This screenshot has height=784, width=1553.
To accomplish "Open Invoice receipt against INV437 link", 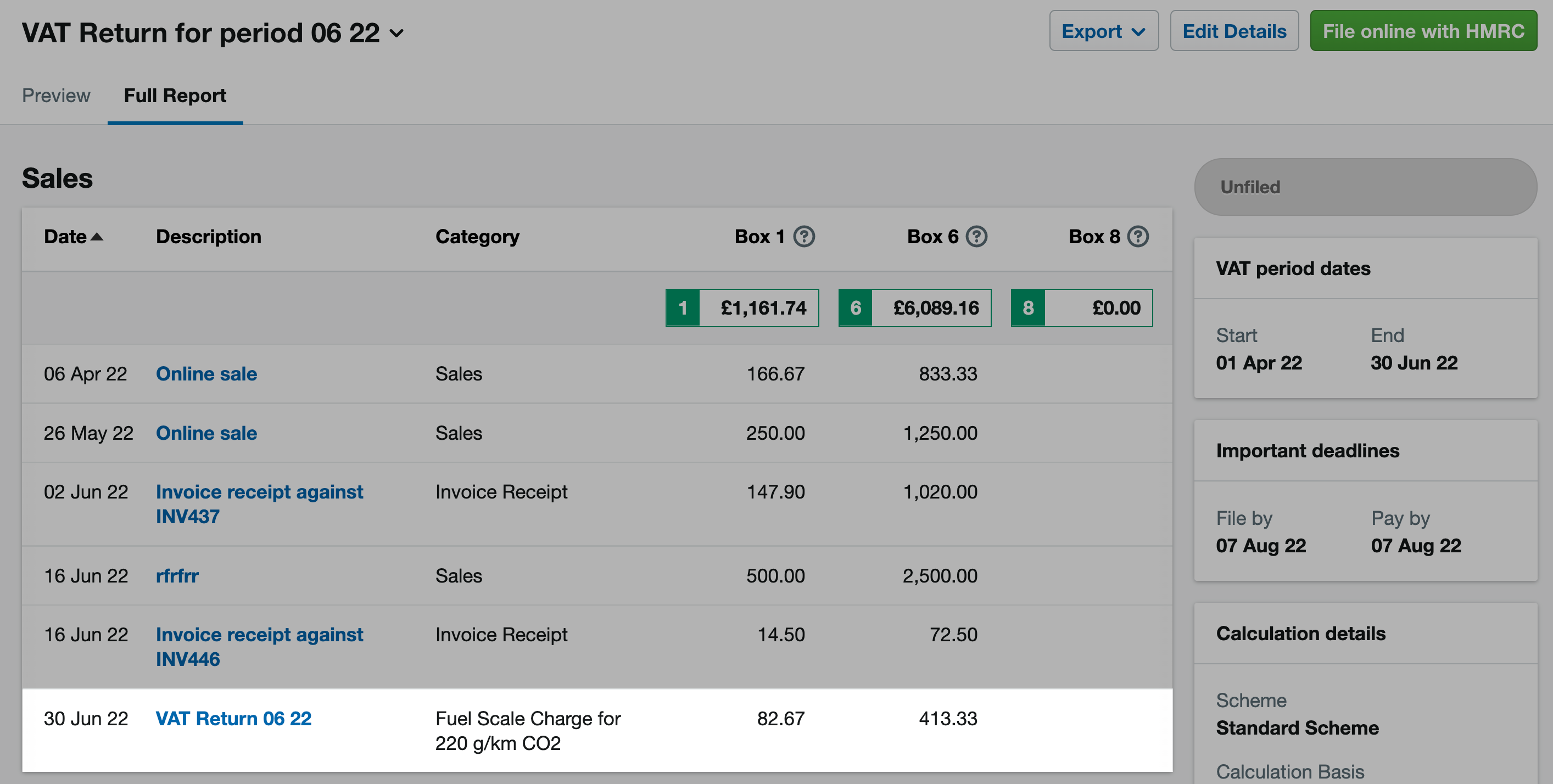I will (x=259, y=503).
